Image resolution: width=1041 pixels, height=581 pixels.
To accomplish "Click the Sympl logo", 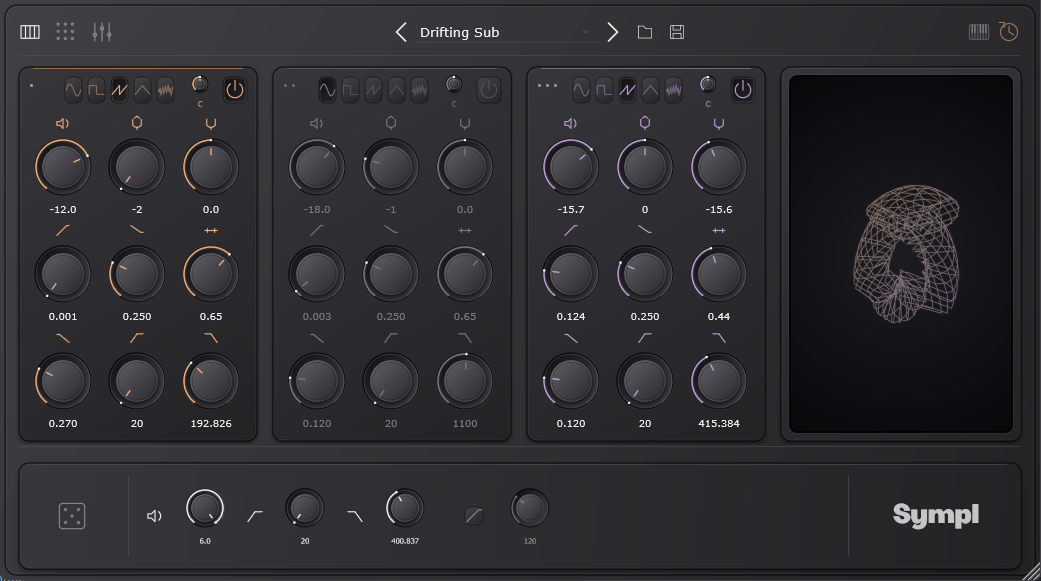I will [936, 515].
